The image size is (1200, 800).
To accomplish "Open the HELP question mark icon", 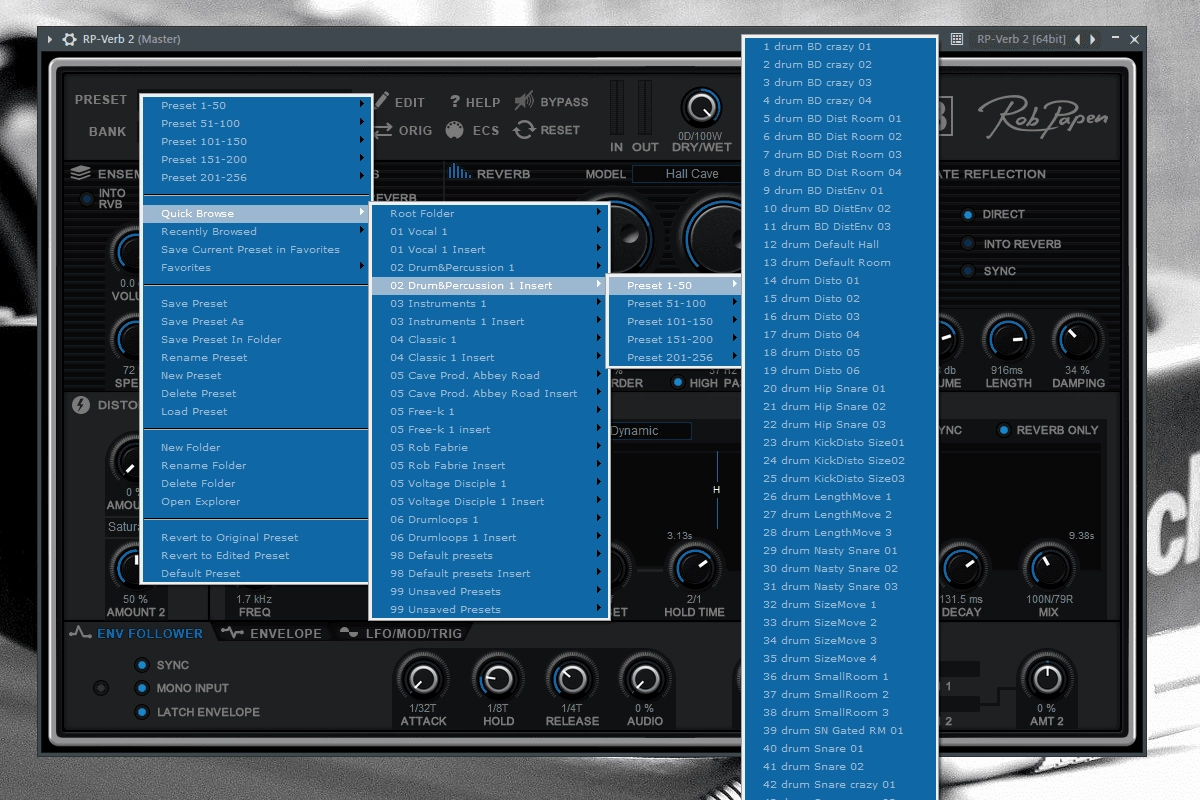I will pyautogui.click(x=454, y=102).
